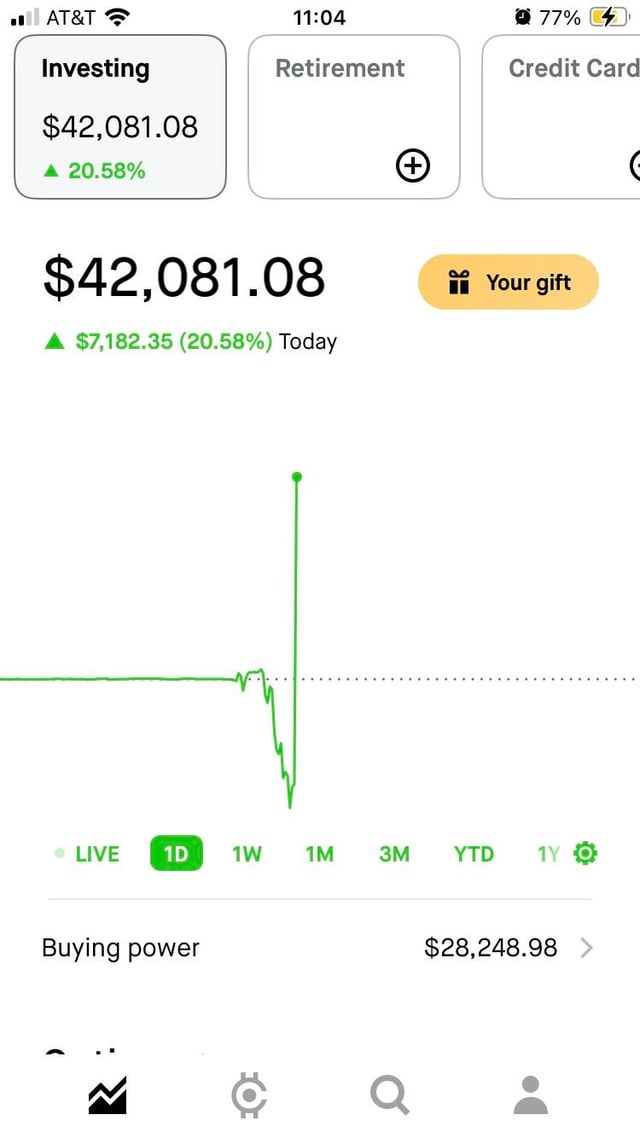Switch to the Credit Card account card
Image resolution: width=640 pixels, height=1138 pixels.
point(566,117)
